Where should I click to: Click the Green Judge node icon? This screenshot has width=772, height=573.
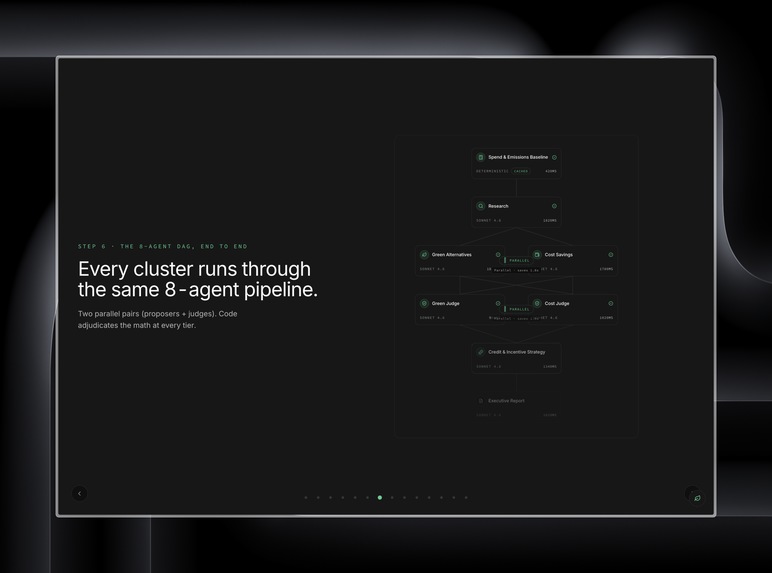coord(424,303)
